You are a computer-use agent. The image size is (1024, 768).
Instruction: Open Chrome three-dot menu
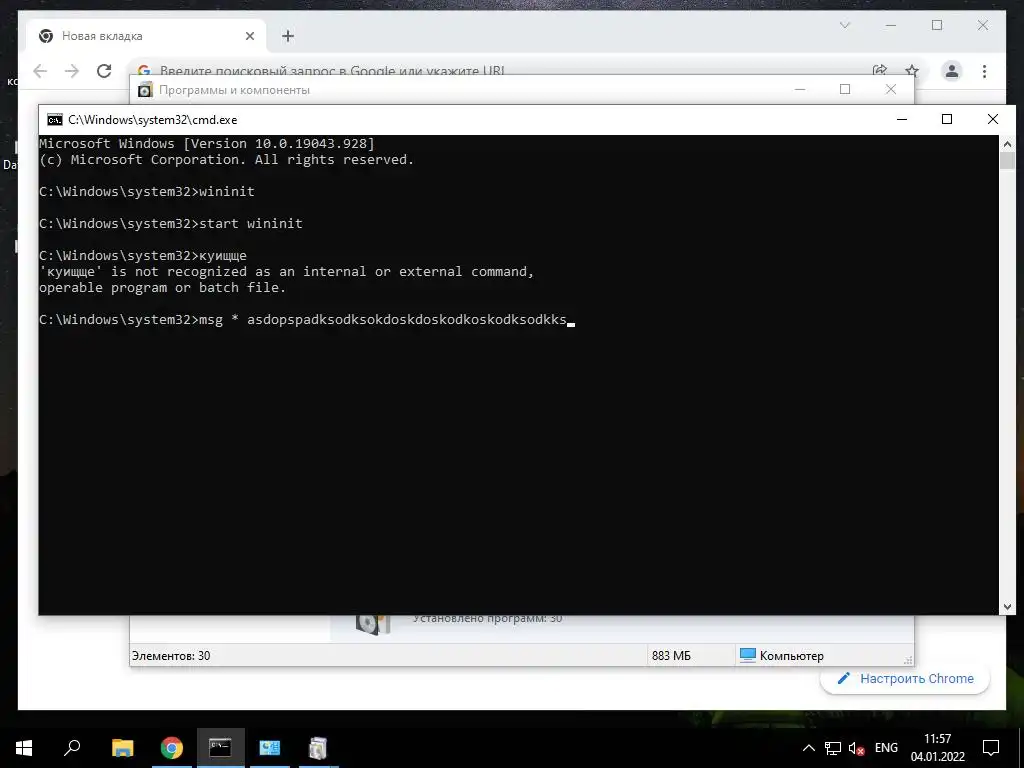(x=984, y=71)
